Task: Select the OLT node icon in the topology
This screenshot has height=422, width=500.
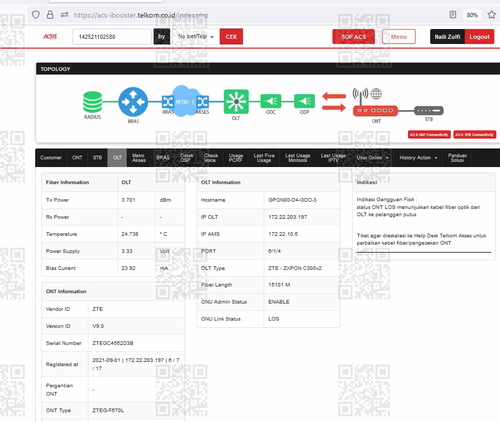Action: [x=236, y=102]
